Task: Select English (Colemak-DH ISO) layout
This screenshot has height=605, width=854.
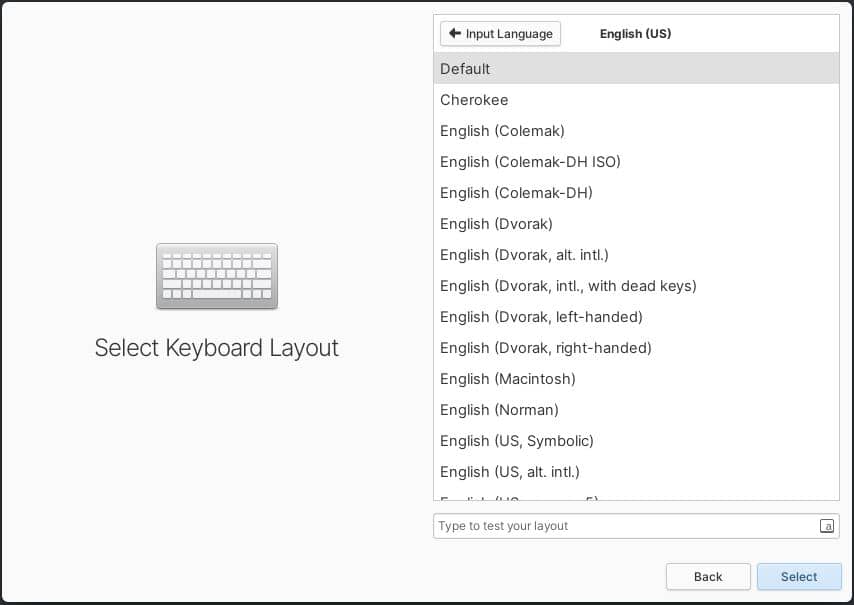Action: pyautogui.click(x=636, y=162)
